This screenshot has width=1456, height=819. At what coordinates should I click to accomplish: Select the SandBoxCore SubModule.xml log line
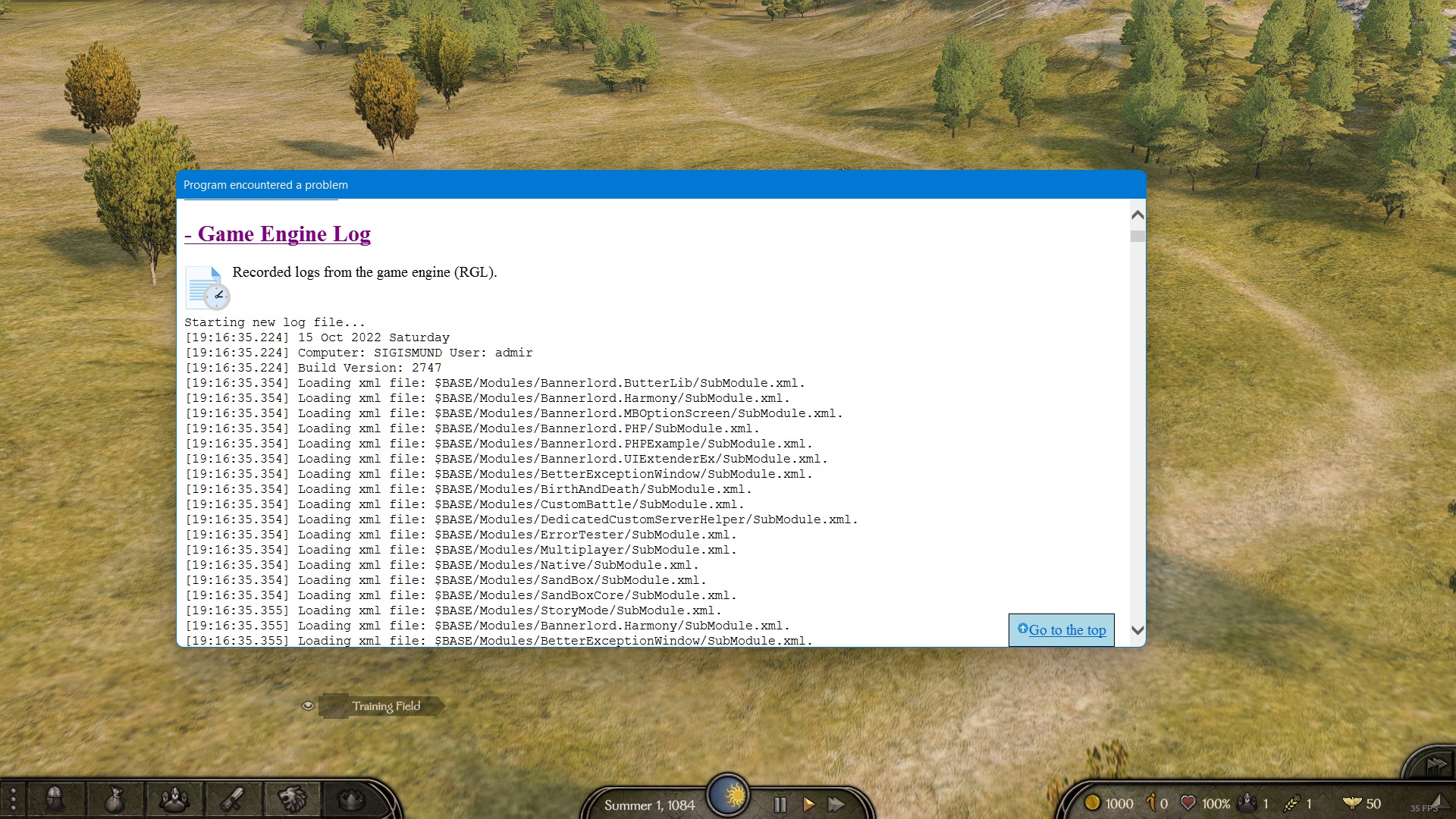(460, 595)
